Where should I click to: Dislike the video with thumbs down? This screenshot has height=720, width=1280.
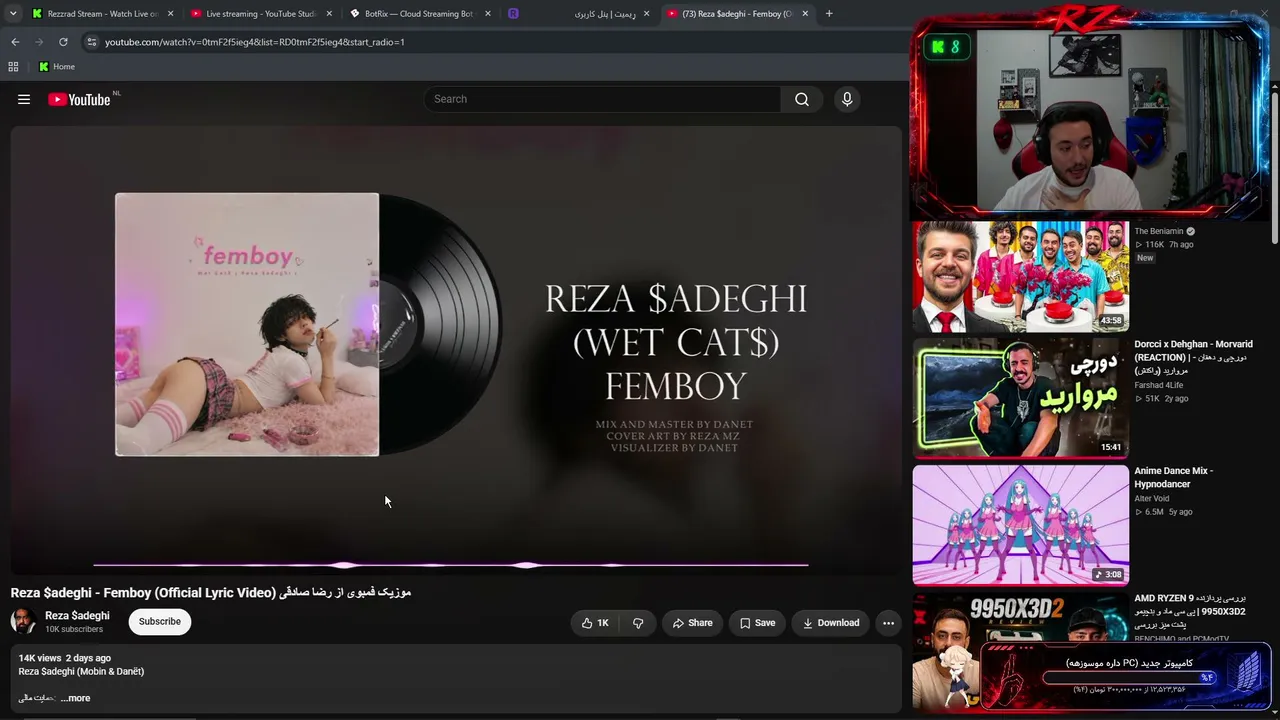[x=638, y=623]
